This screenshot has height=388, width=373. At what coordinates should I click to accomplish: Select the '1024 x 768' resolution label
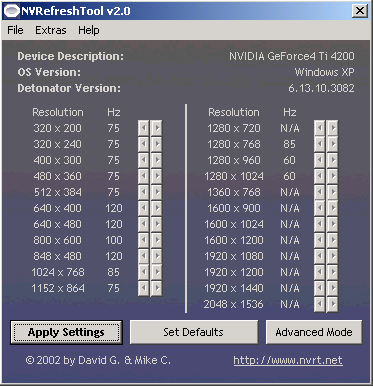point(58,272)
